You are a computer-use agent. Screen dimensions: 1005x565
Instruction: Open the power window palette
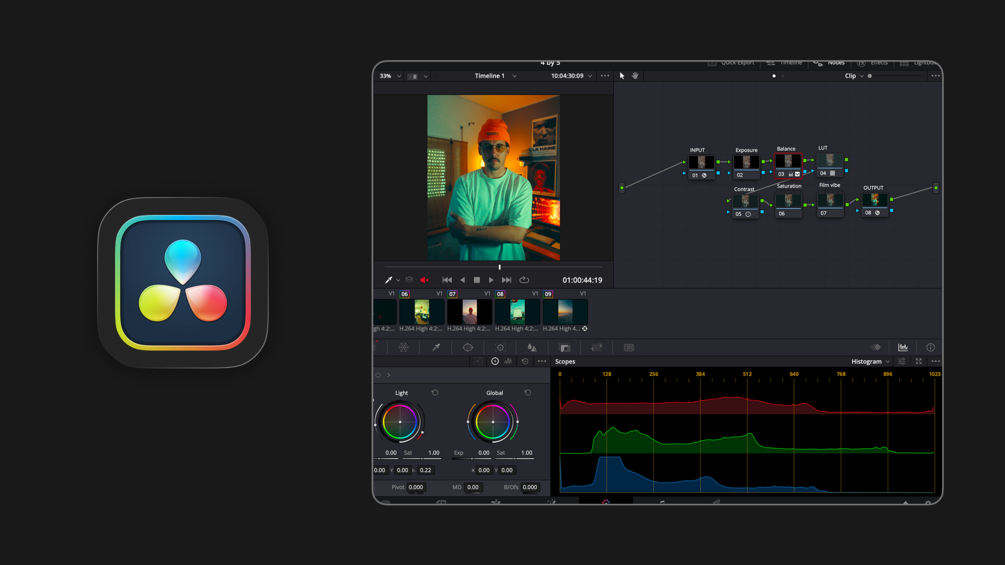click(x=468, y=347)
